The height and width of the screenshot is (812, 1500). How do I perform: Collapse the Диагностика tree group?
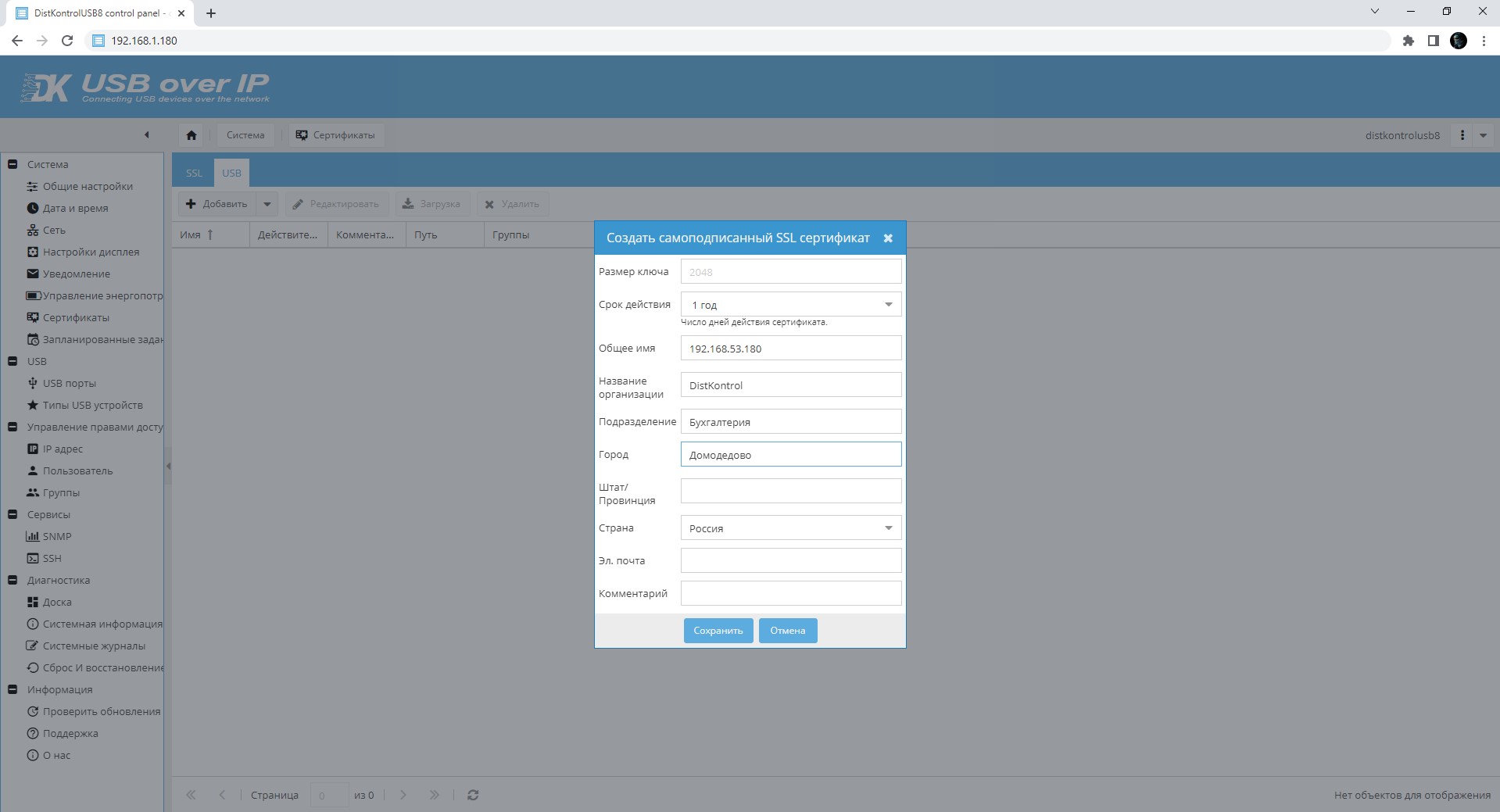(13, 580)
